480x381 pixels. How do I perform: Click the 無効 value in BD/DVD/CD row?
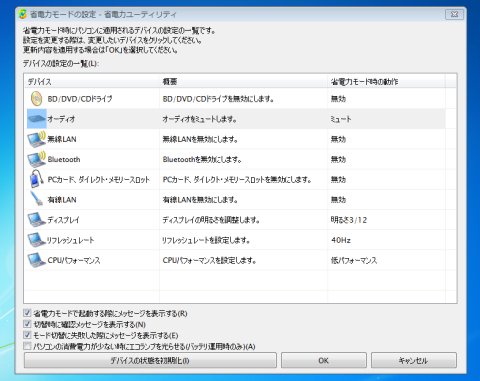point(338,99)
